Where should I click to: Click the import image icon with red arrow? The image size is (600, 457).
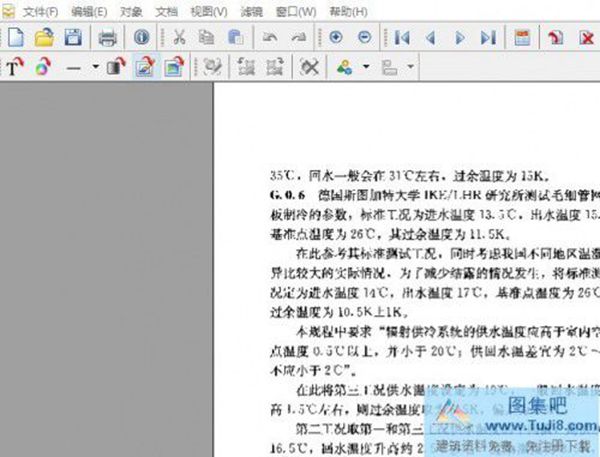point(174,67)
